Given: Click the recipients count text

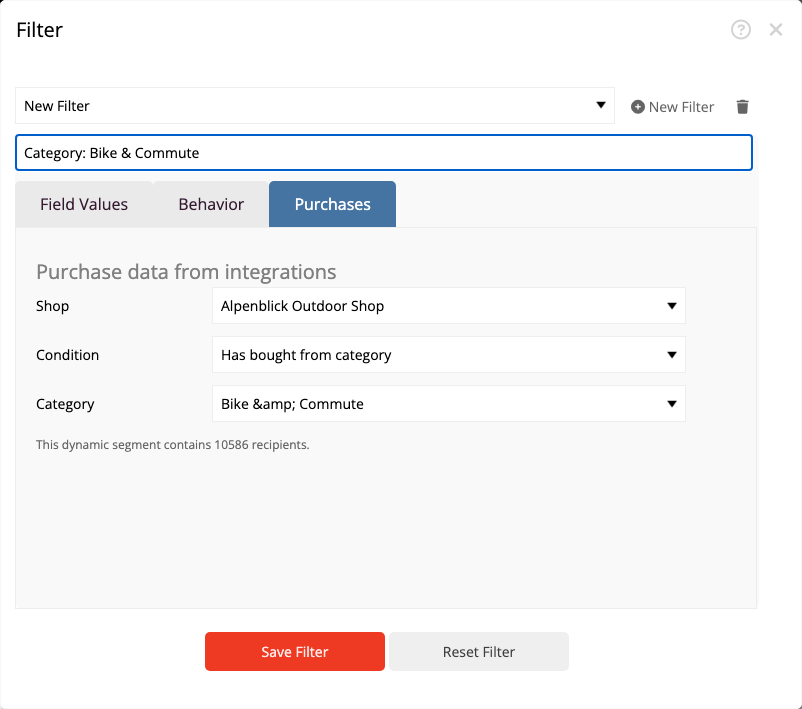Looking at the screenshot, I should click(x=172, y=445).
